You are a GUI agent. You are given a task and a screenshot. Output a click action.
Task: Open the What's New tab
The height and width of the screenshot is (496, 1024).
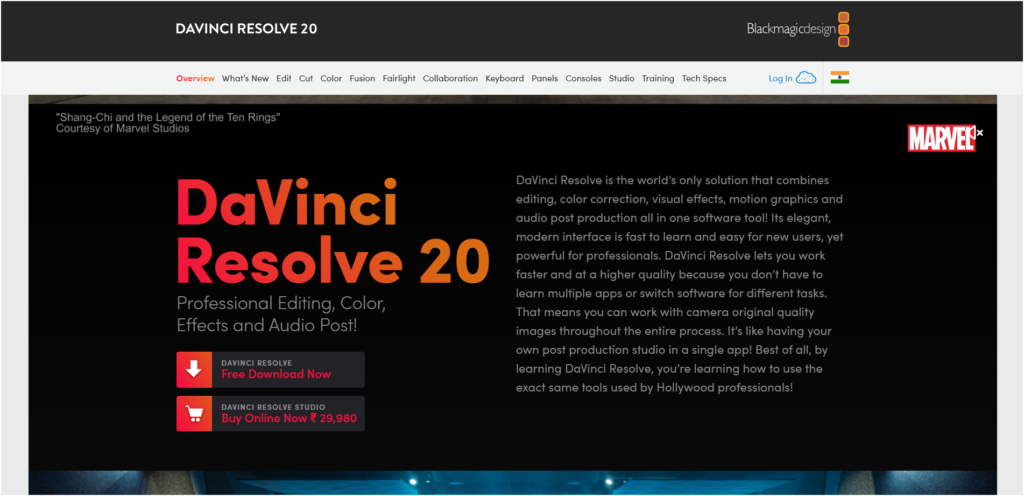(245, 78)
